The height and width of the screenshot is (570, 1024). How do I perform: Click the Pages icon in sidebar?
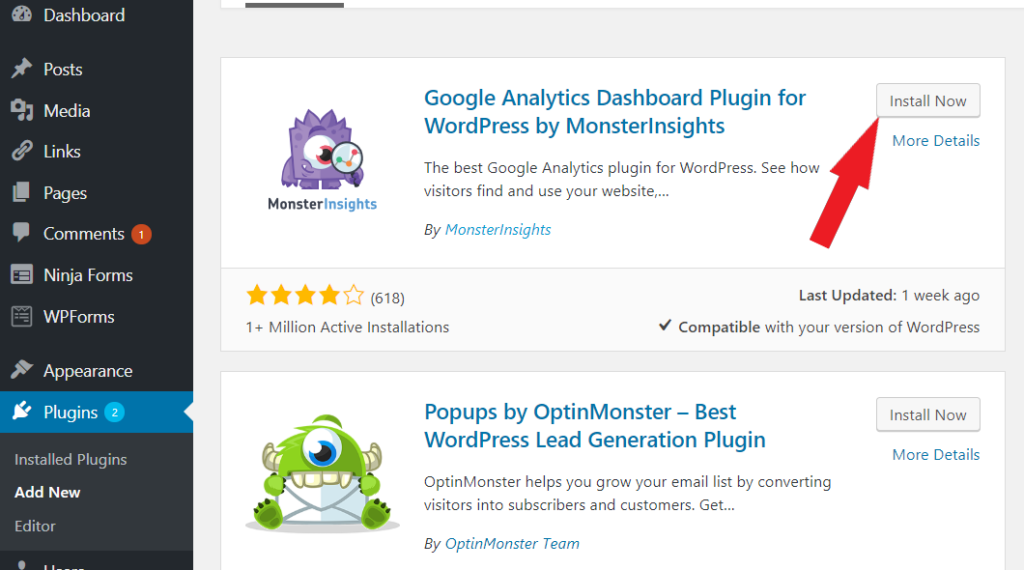[22, 192]
